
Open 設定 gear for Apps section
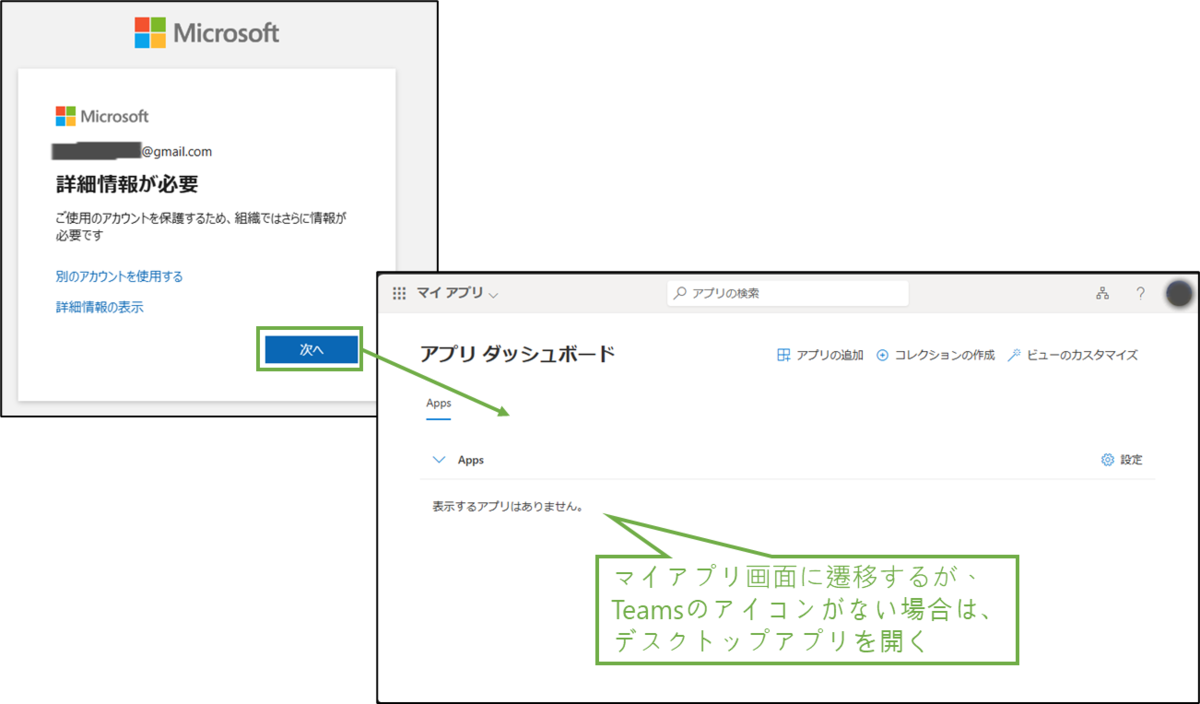pos(1121,460)
